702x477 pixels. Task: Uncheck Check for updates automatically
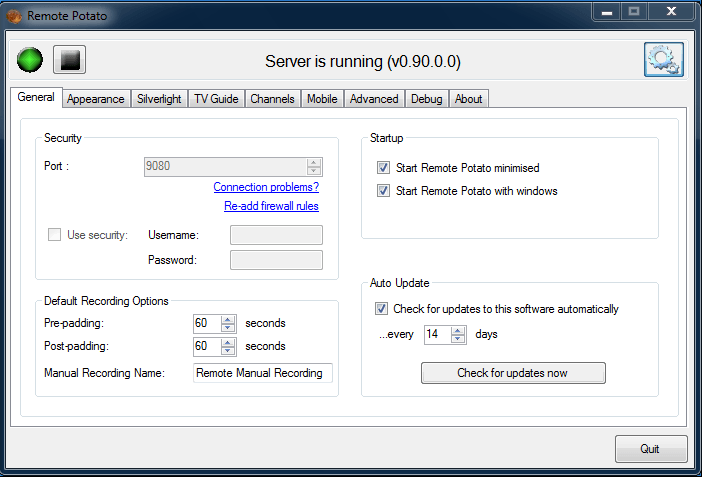[x=381, y=309]
